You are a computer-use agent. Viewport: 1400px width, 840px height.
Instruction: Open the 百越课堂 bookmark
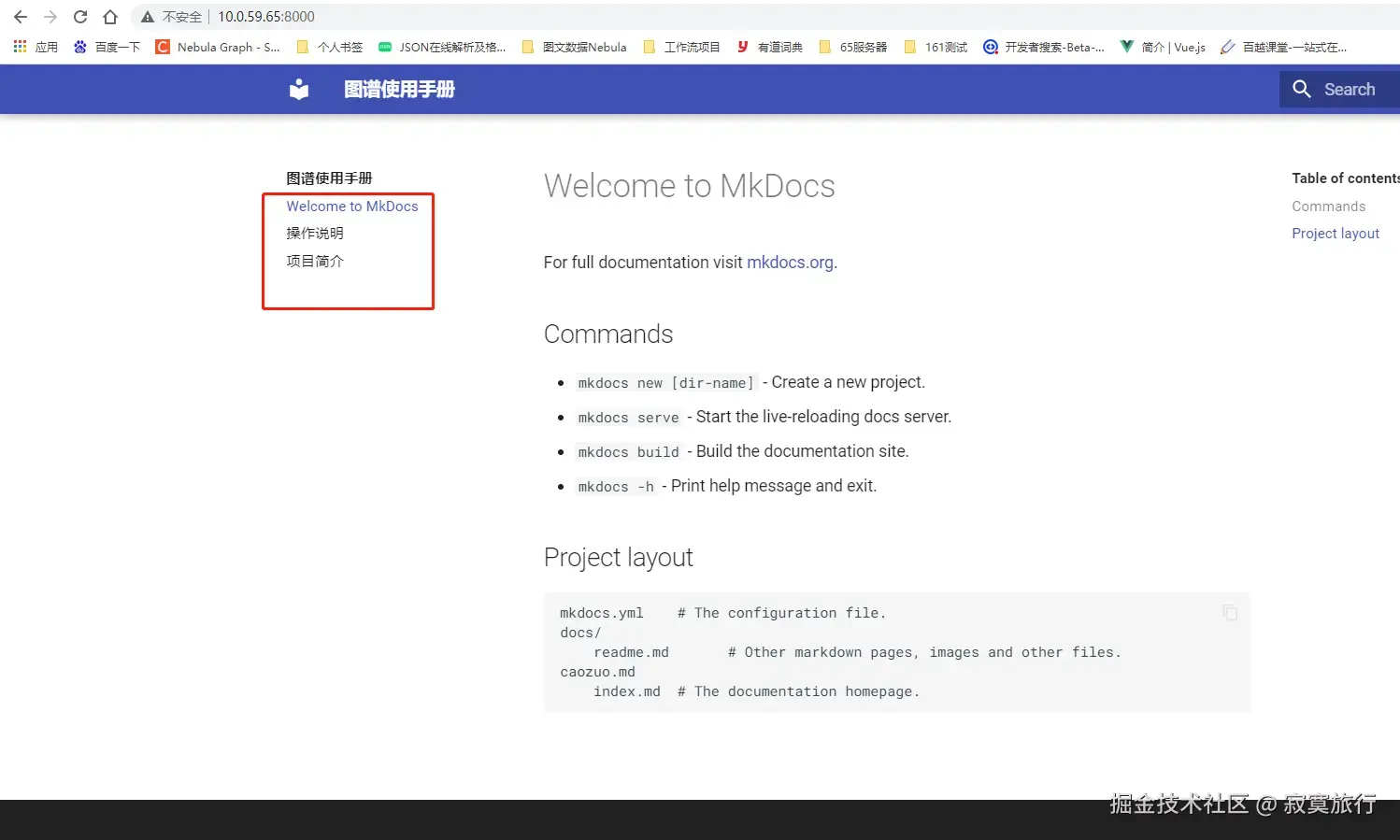1283,47
